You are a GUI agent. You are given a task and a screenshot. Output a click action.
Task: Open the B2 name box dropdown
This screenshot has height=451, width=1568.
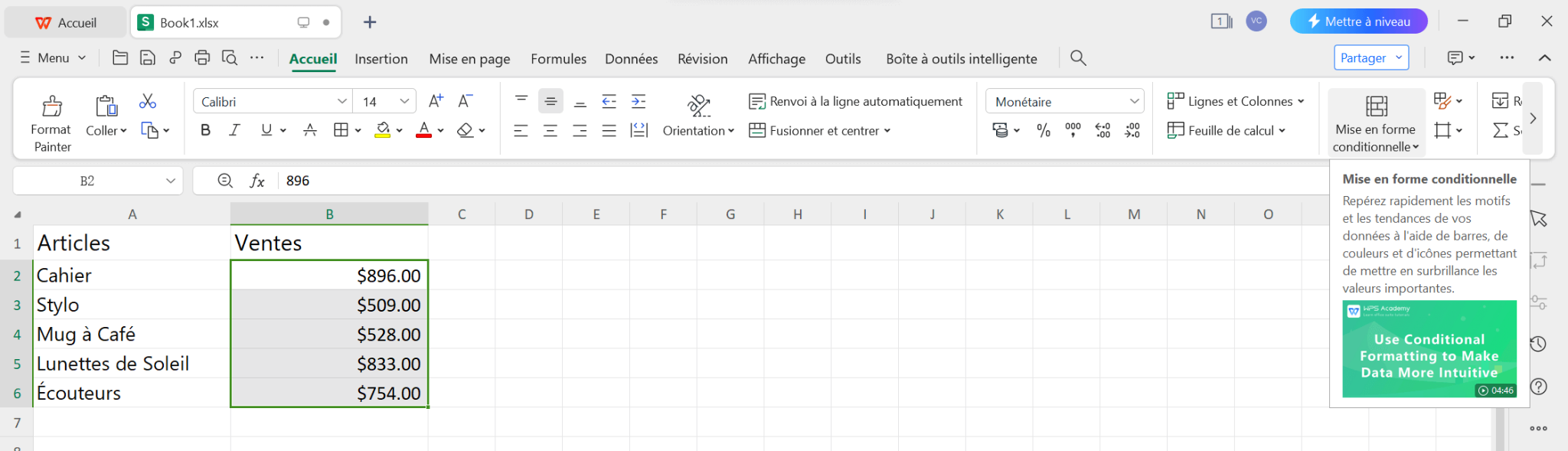coord(171,181)
